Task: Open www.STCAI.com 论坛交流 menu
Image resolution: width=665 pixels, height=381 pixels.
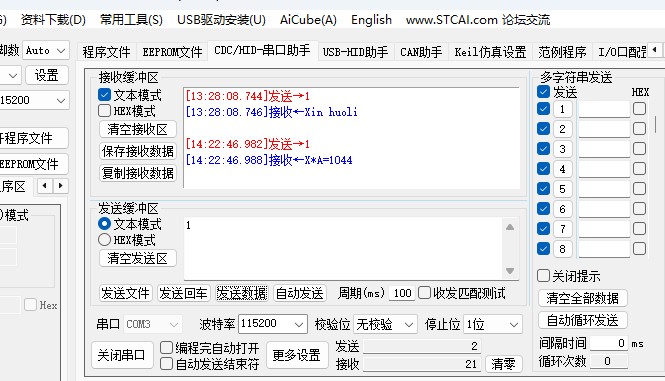Action: [x=478, y=20]
